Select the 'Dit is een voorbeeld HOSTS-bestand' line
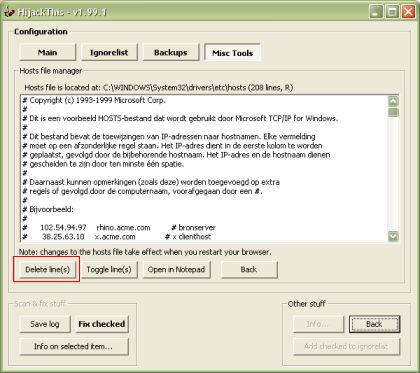 204,118
